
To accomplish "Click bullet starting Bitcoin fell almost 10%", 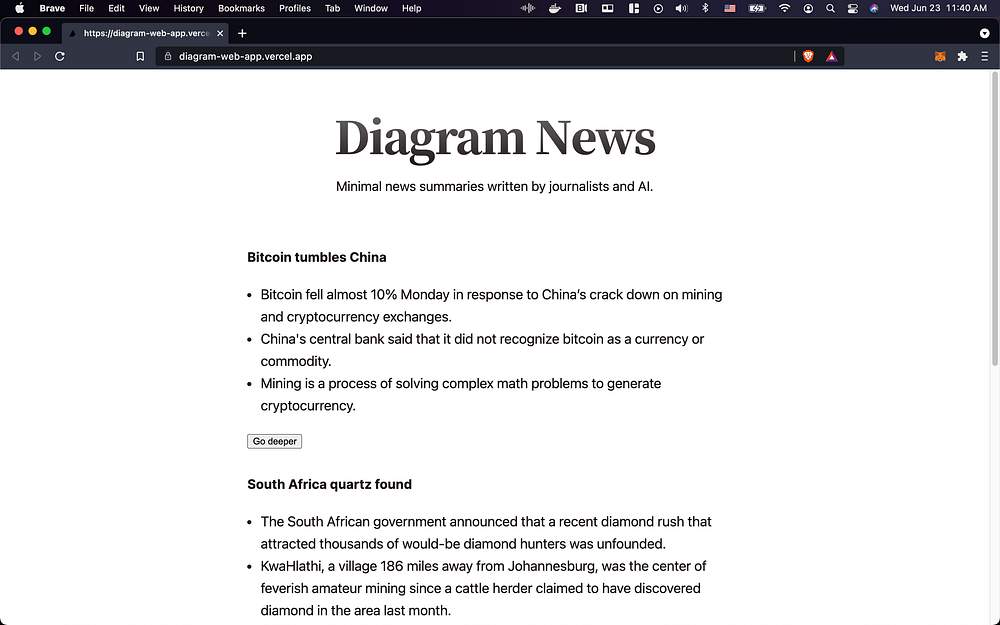I will tap(491, 305).
